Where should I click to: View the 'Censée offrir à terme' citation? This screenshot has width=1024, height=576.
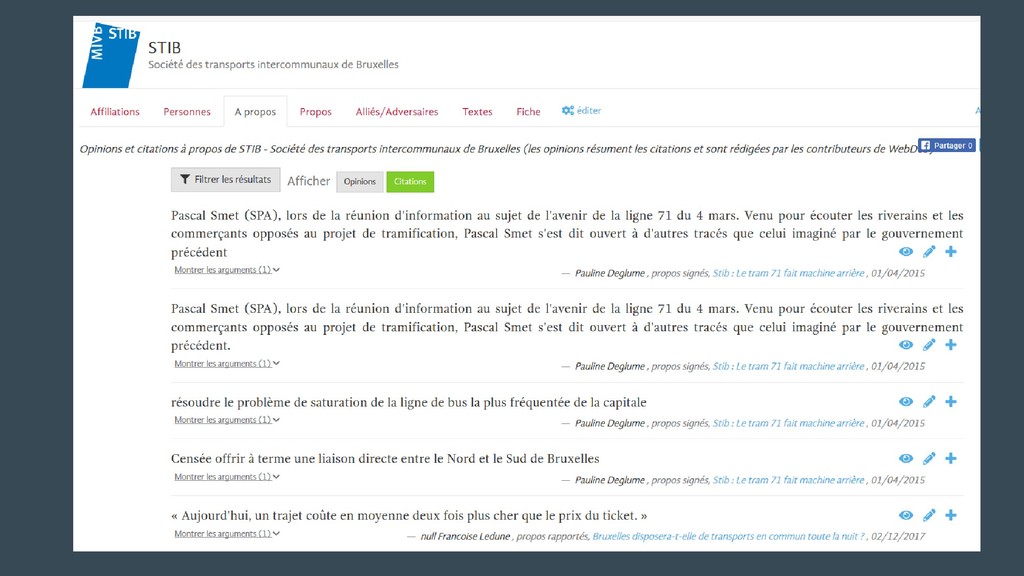click(906, 458)
